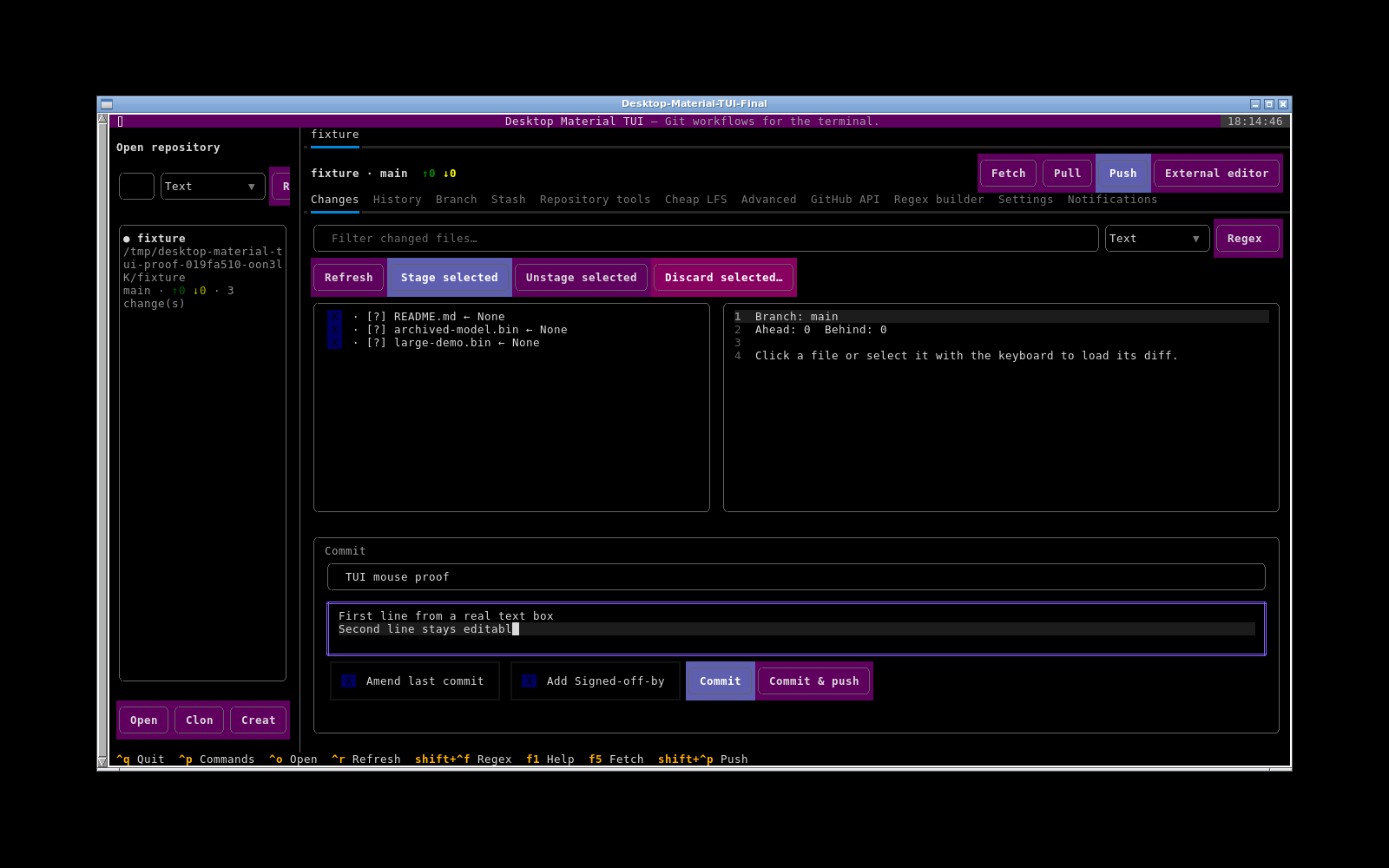The image size is (1389, 868).
Task: Select the large-demo.bin file row
Action: click(512, 343)
